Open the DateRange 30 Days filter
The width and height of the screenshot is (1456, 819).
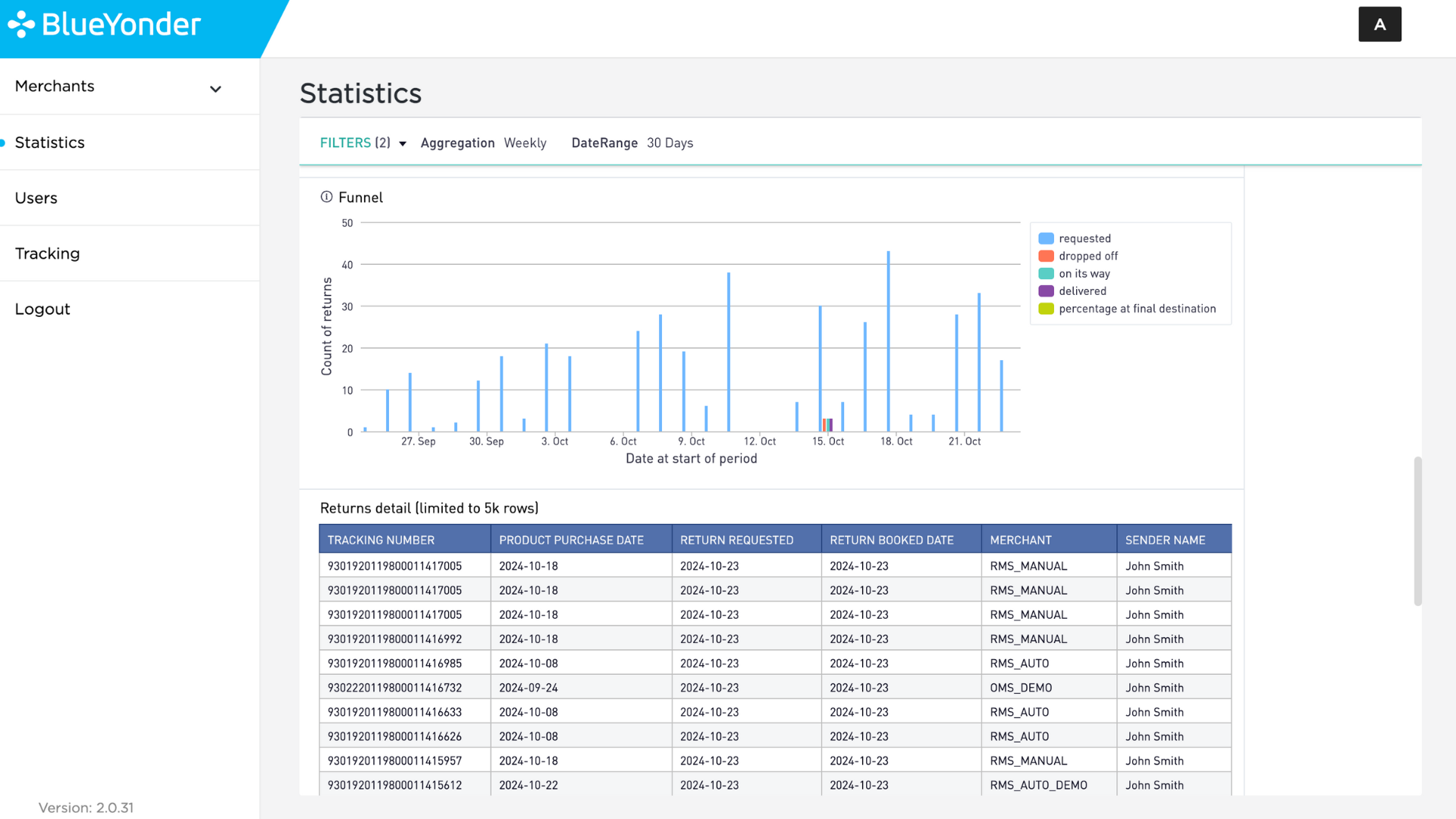(x=632, y=143)
